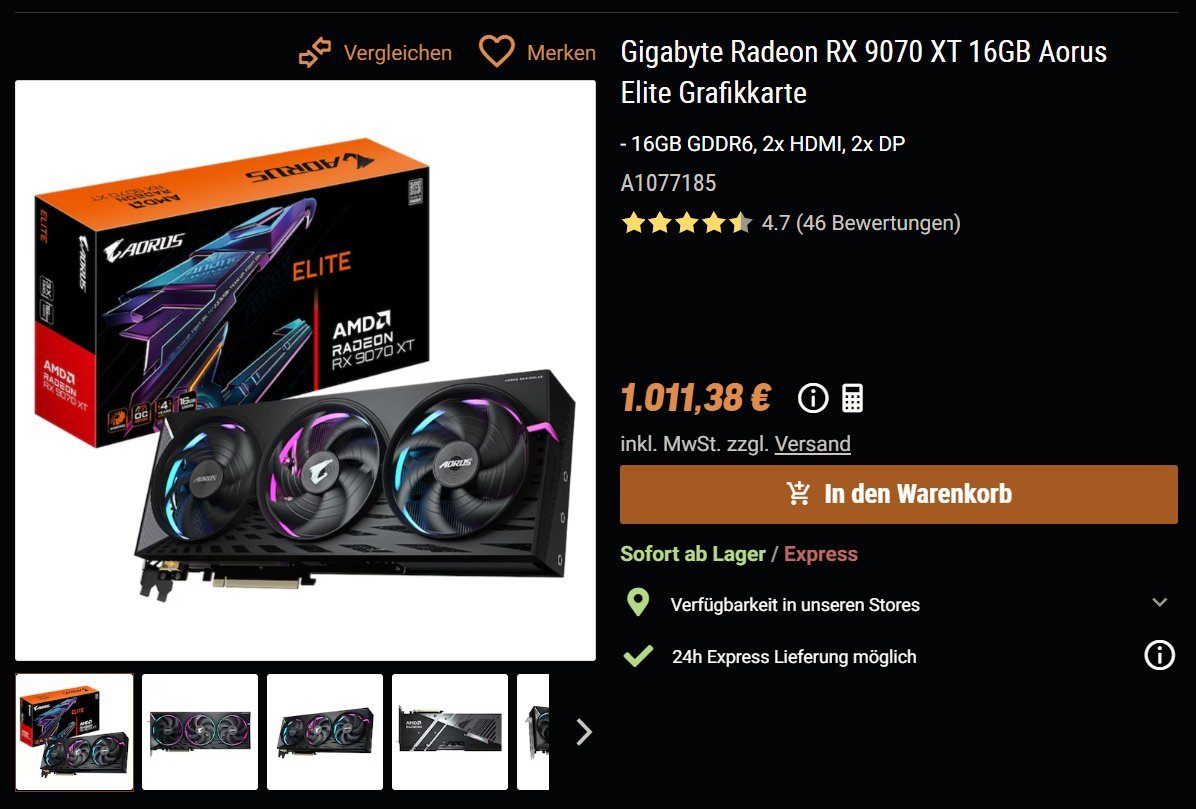The image size is (1196, 809).
Task: Click the green store location pin icon
Action: coord(638,602)
